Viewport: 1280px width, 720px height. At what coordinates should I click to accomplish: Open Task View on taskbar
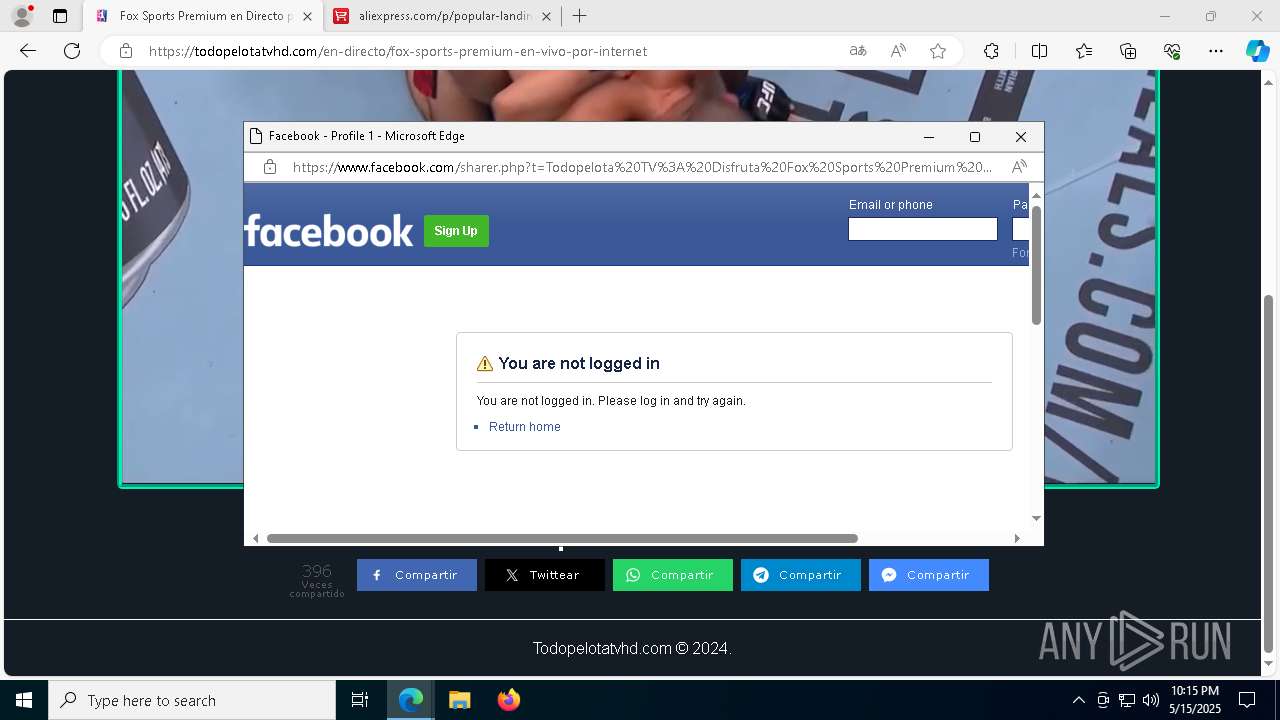coord(360,700)
